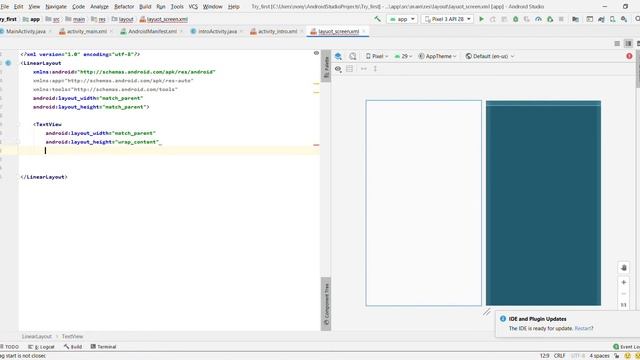
Task: Click the blueprint preview surface
Action: (543, 203)
